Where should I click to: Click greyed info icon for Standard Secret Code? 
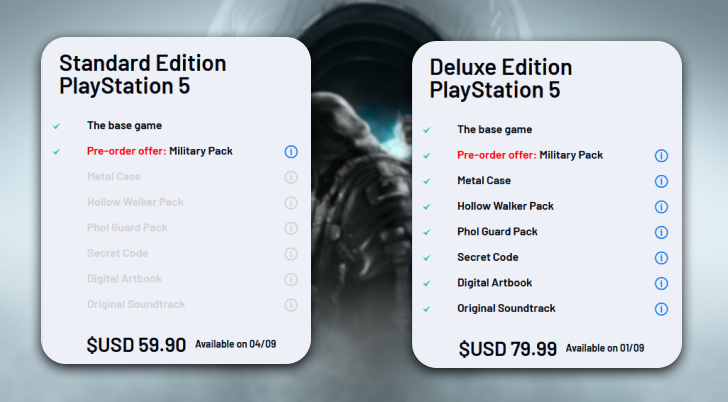(291, 254)
